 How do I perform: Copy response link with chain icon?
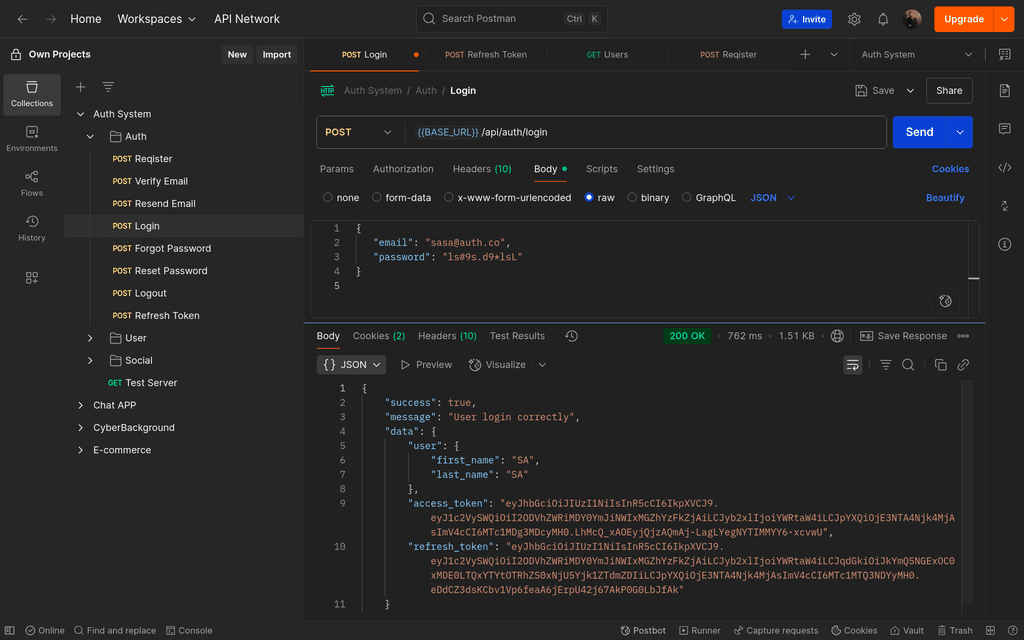pos(963,365)
